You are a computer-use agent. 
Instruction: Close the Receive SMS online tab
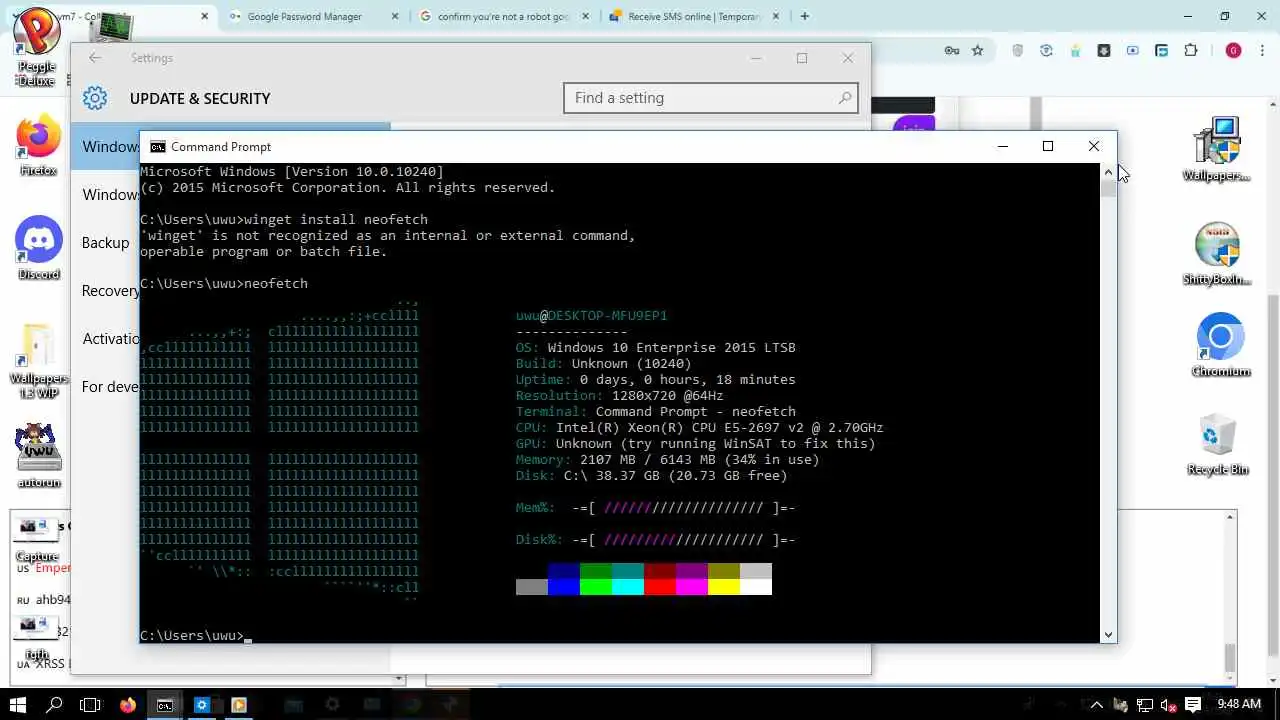[777, 16]
